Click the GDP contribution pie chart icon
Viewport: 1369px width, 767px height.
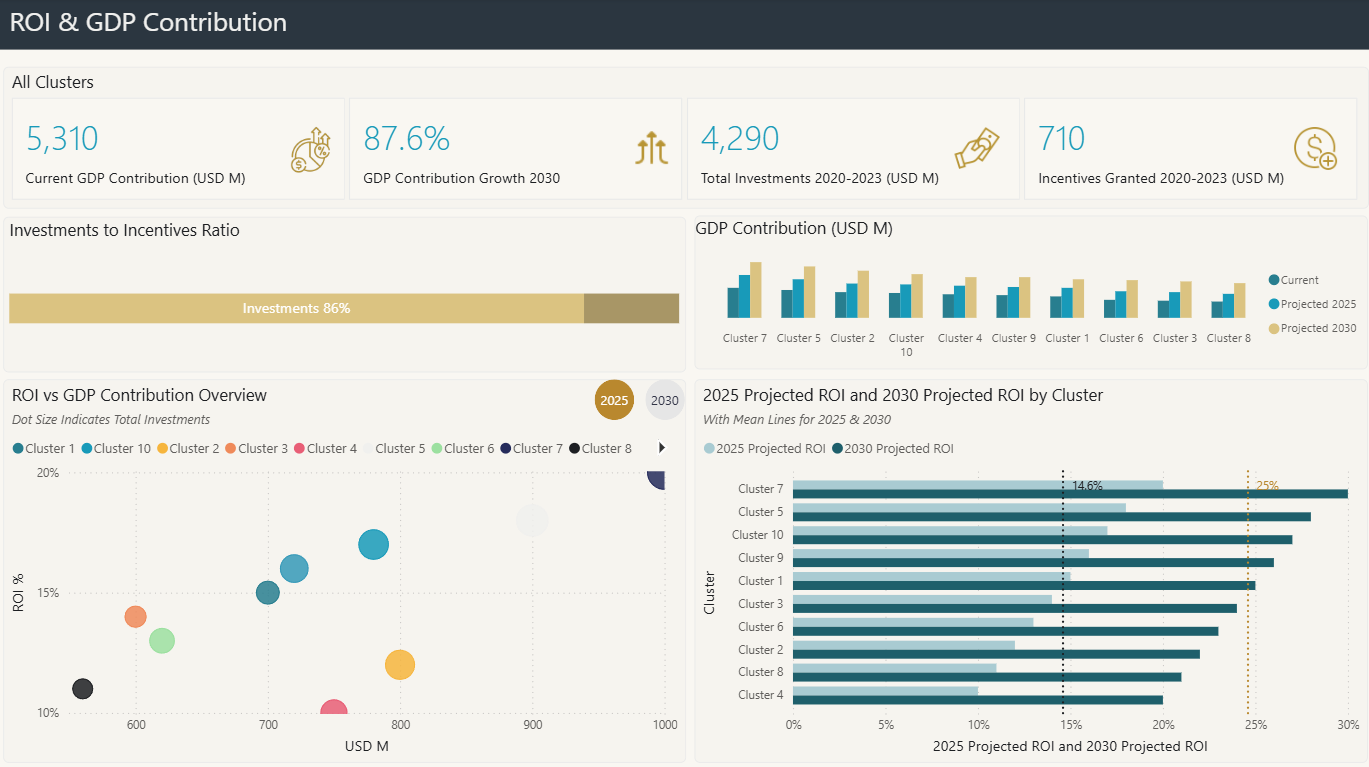(x=310, y=150)
